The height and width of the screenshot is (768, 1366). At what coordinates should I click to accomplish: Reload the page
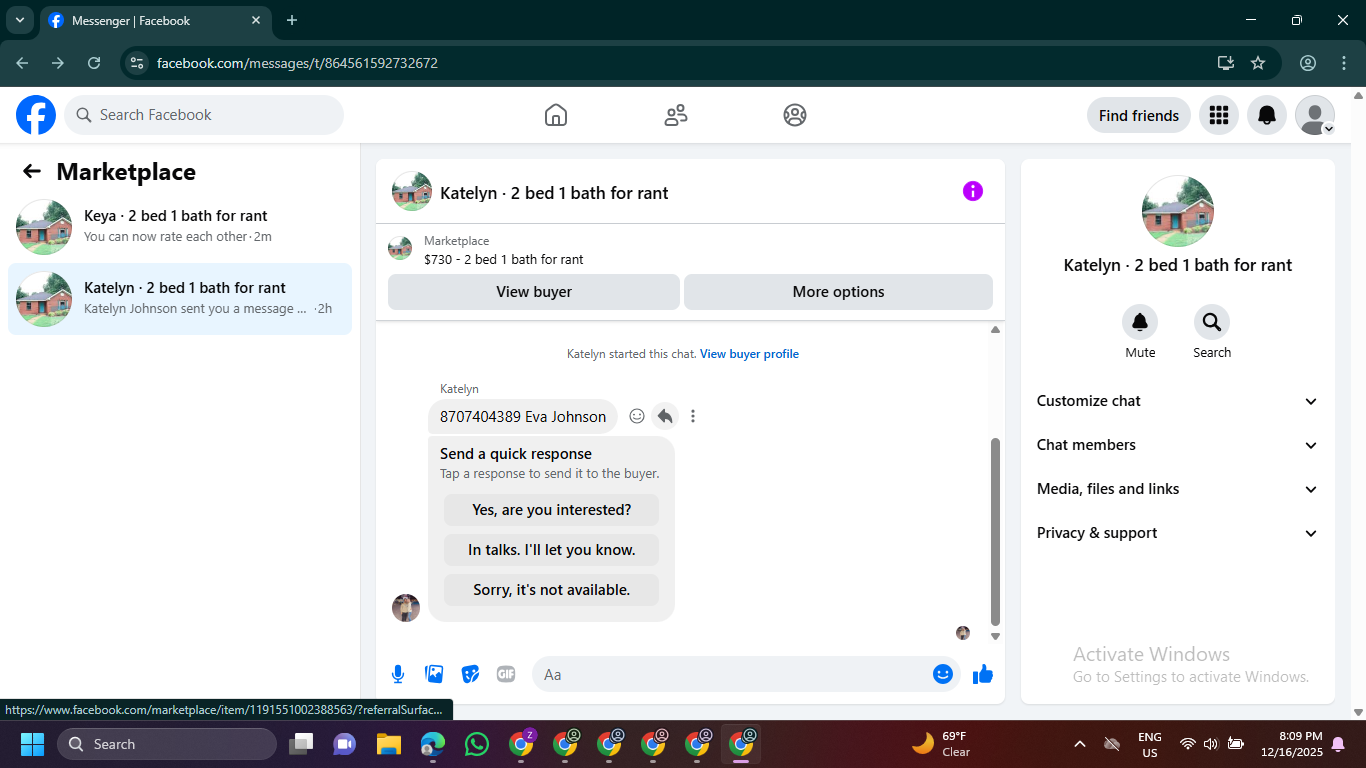tap(94, 63)
